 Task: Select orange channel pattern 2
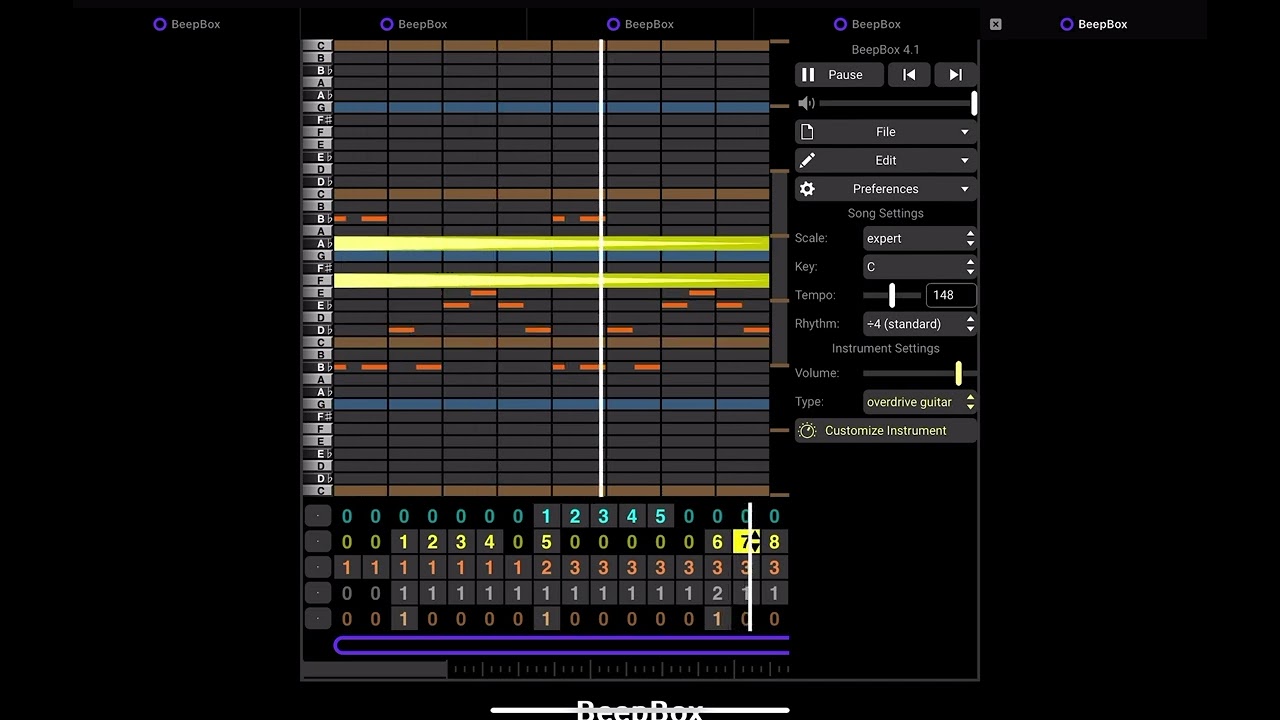click(x=546, y=568)
